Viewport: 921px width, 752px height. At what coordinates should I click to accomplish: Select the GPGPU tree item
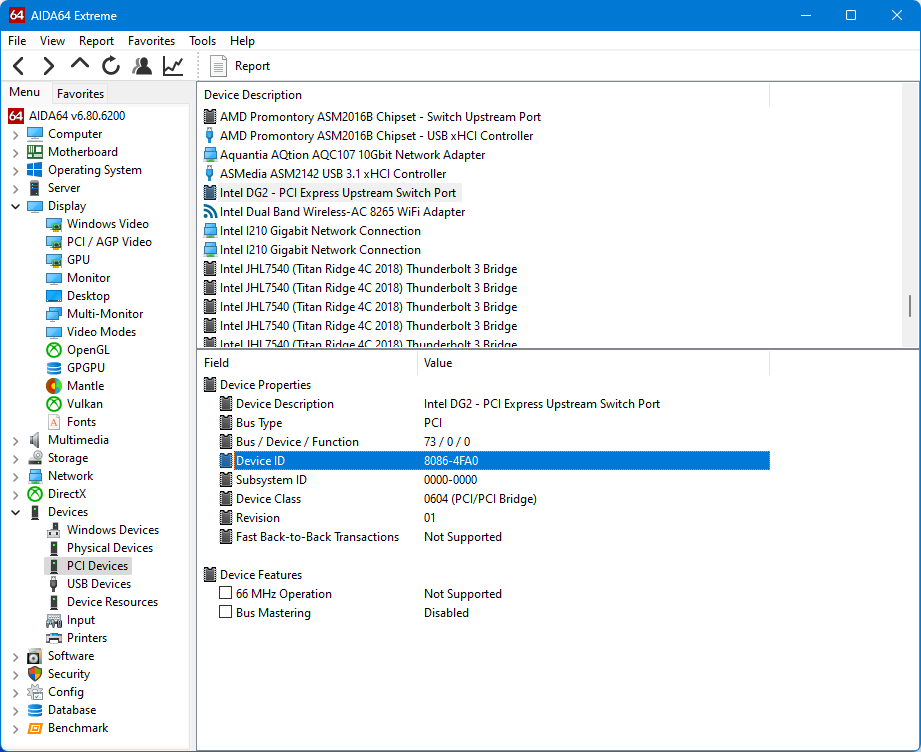pyautogui.click(x=85, y=368)
